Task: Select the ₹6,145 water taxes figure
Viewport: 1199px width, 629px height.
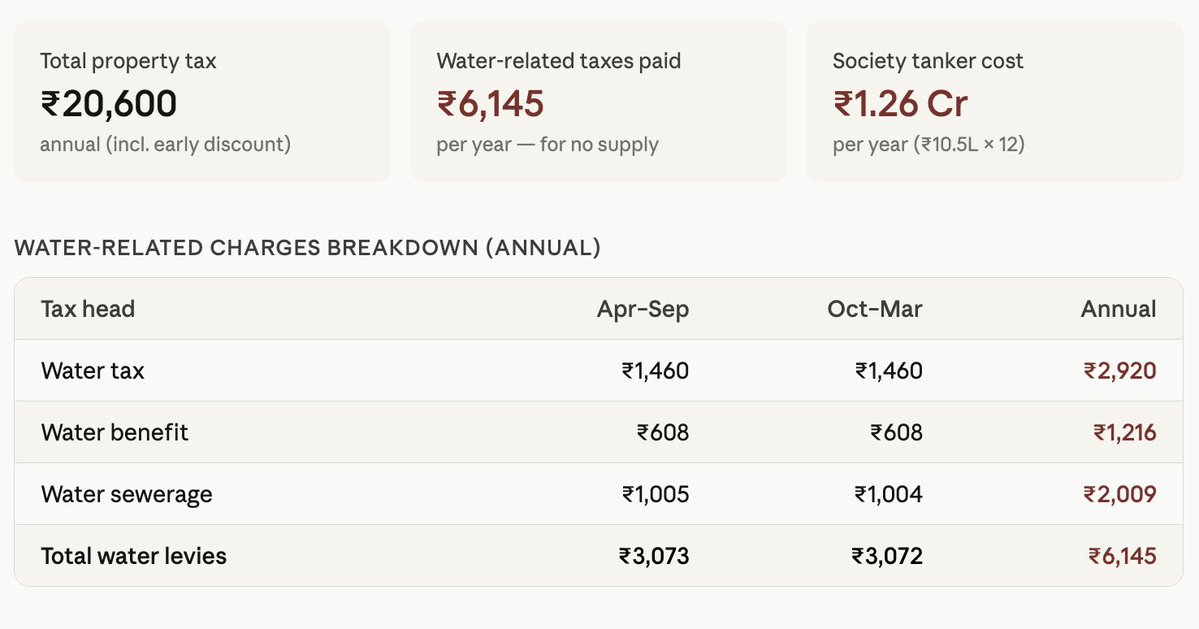Action: 490,104
